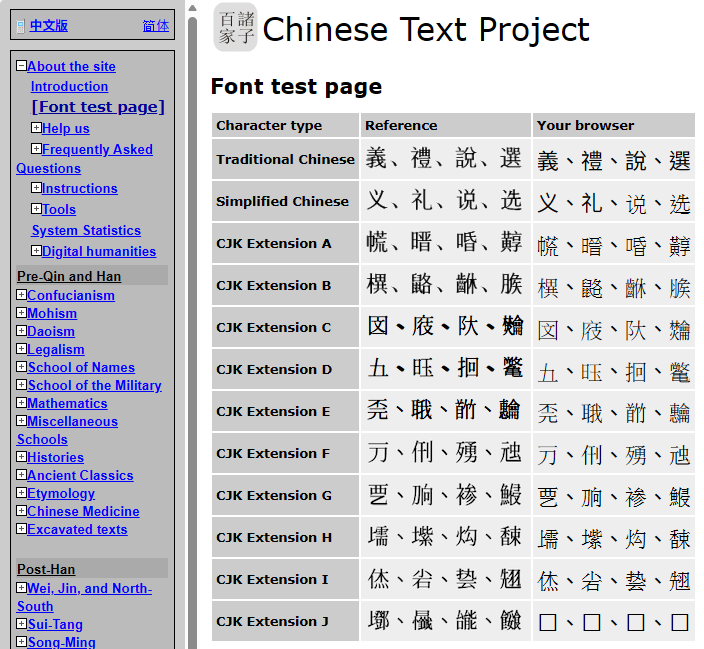Viewport: 704px width, 649px height.
Task: Expand the Legalism tree node
Action: (x=21, y=349)
